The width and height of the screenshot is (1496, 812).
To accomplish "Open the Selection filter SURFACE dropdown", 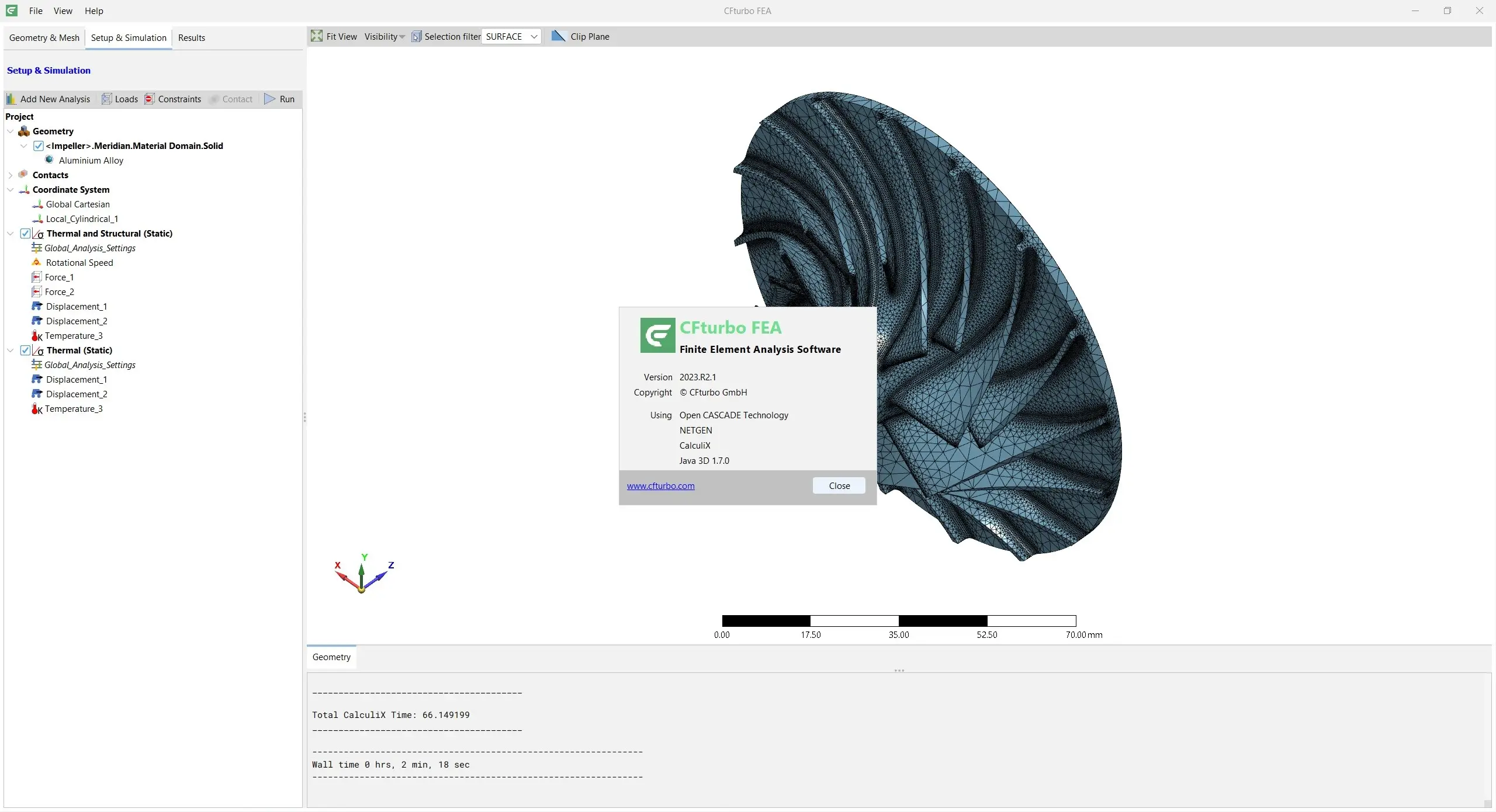I will click(511, 36).
